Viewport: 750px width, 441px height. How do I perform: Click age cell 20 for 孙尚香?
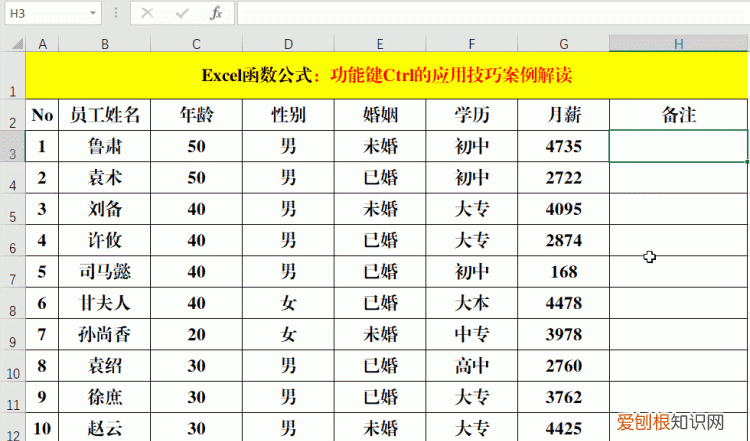tap(197, 334)
